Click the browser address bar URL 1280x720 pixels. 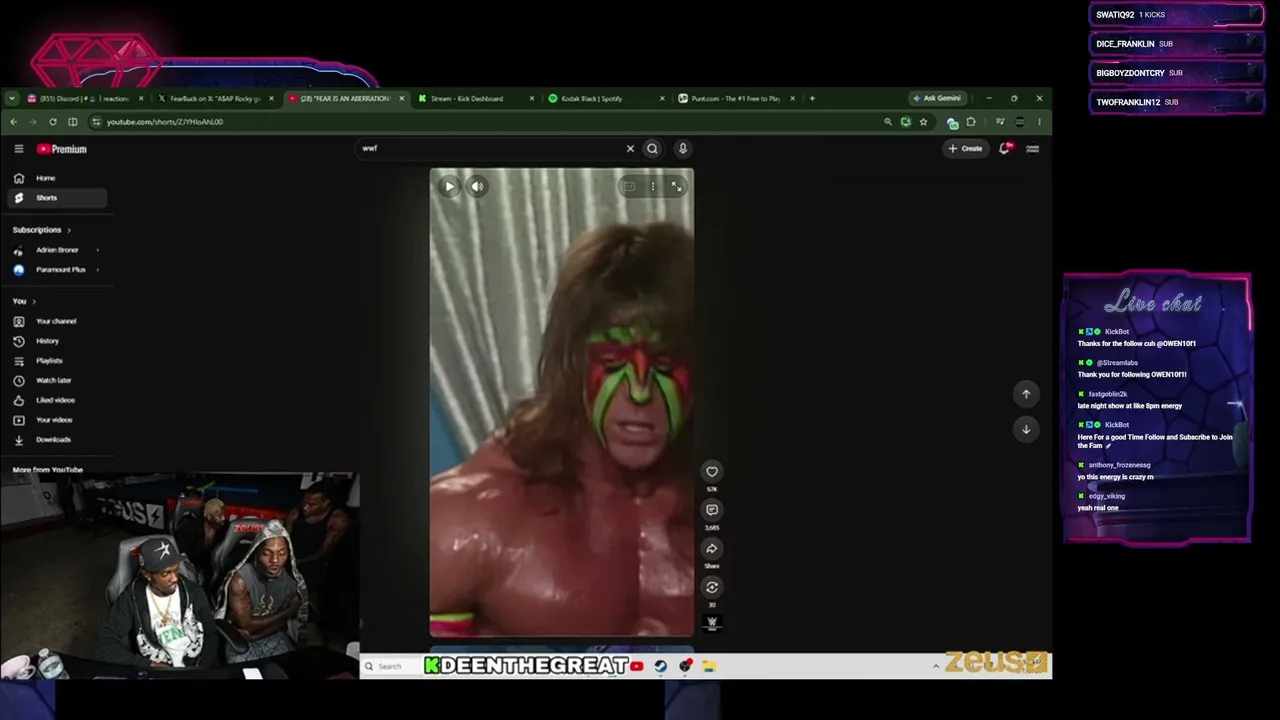pyautogui.click(x=165, y=122)
